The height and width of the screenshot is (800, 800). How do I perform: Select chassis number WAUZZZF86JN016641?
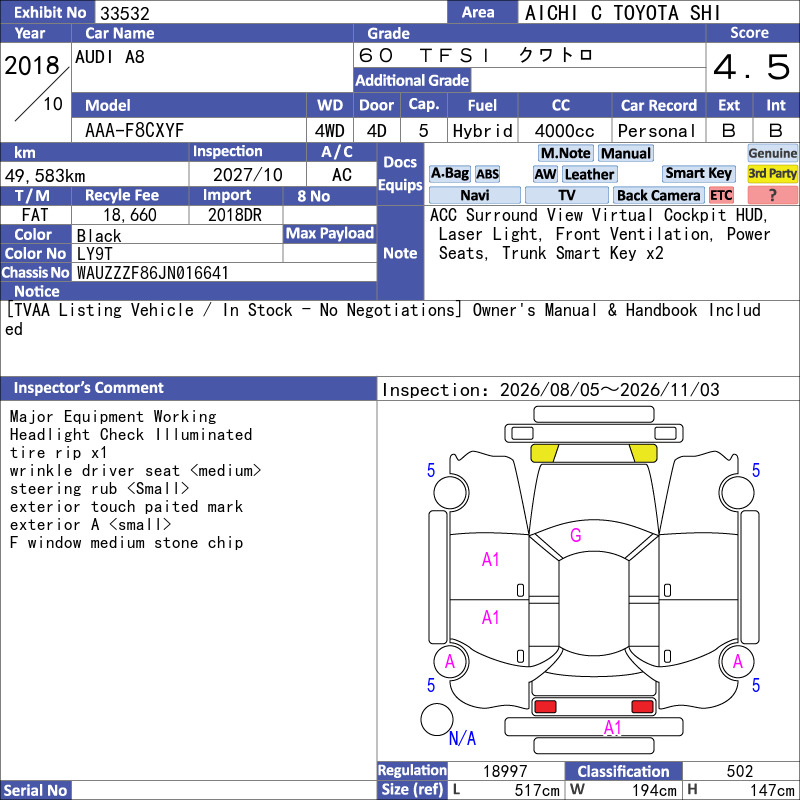click(x=152, y=273)
